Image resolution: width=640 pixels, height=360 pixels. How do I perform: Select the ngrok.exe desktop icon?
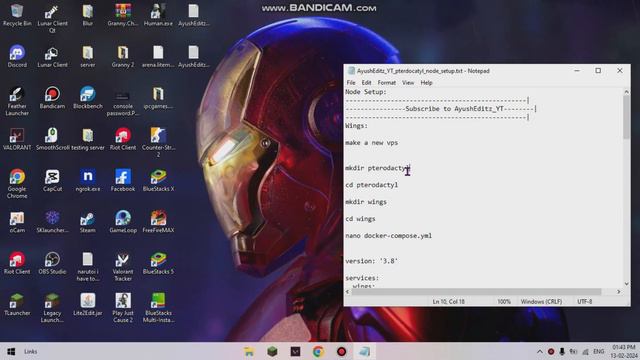pos(88,180)
